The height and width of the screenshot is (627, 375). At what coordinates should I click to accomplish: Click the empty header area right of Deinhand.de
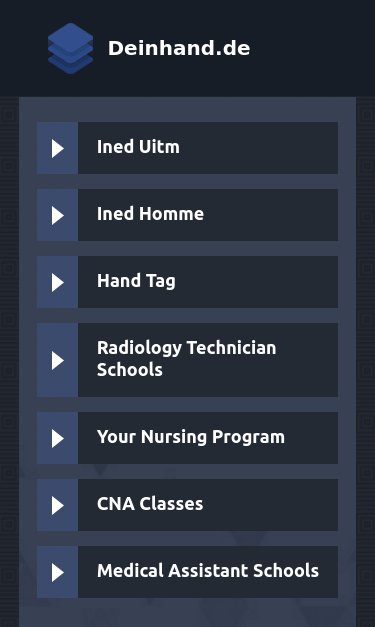click(x=312, y=48)
